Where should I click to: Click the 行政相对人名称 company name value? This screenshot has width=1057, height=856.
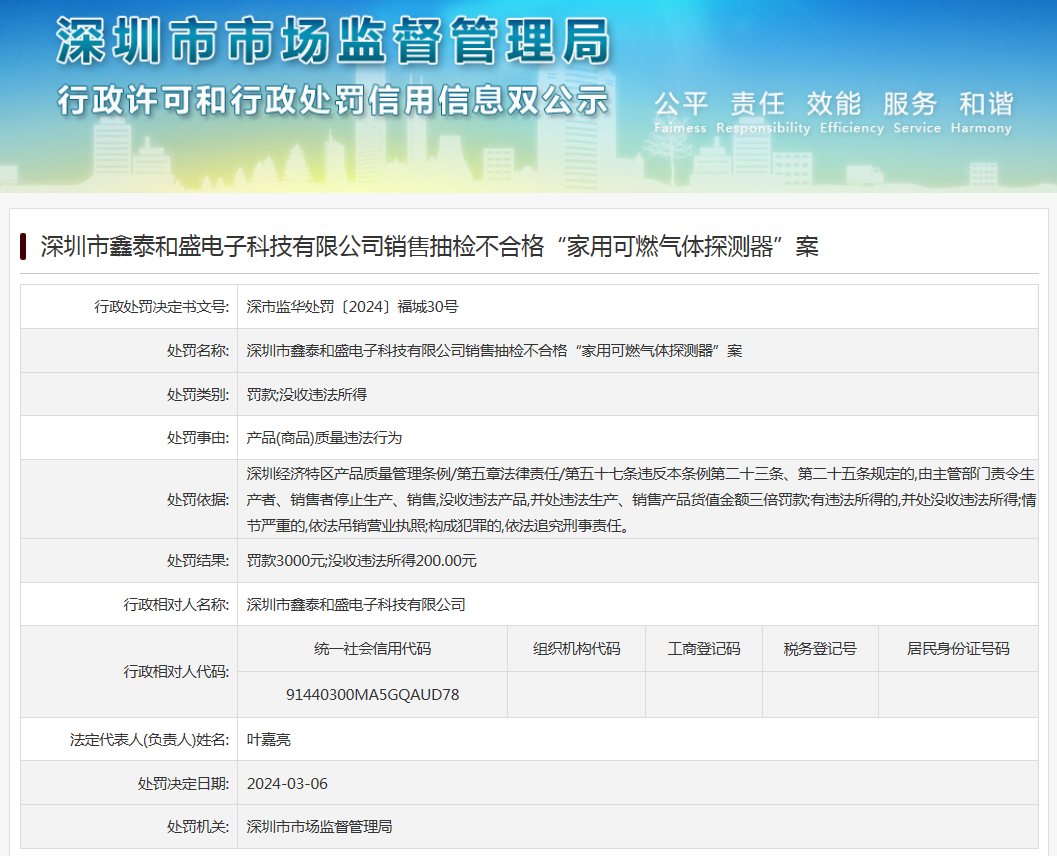coord(356,605)
